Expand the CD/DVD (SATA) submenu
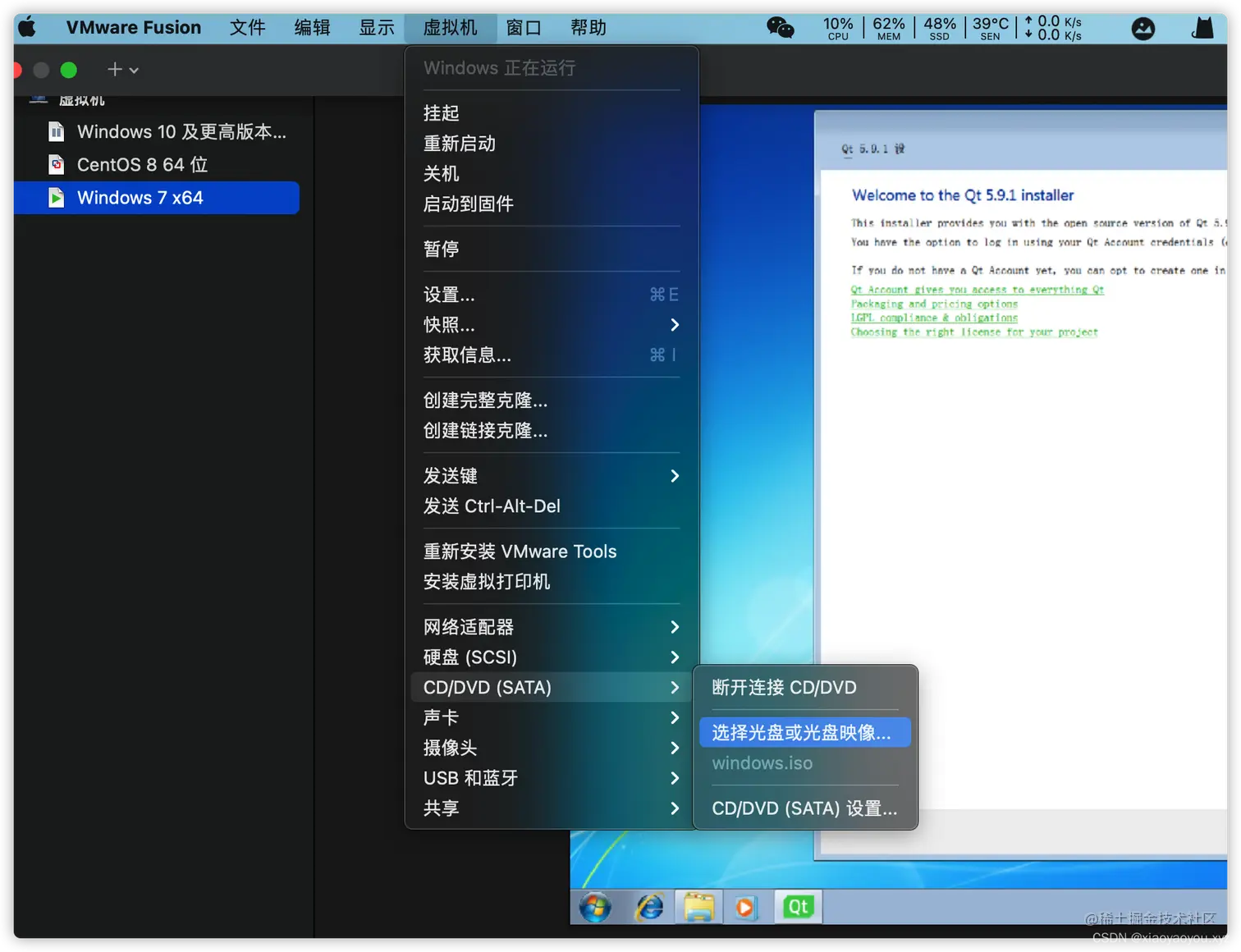 551,688
